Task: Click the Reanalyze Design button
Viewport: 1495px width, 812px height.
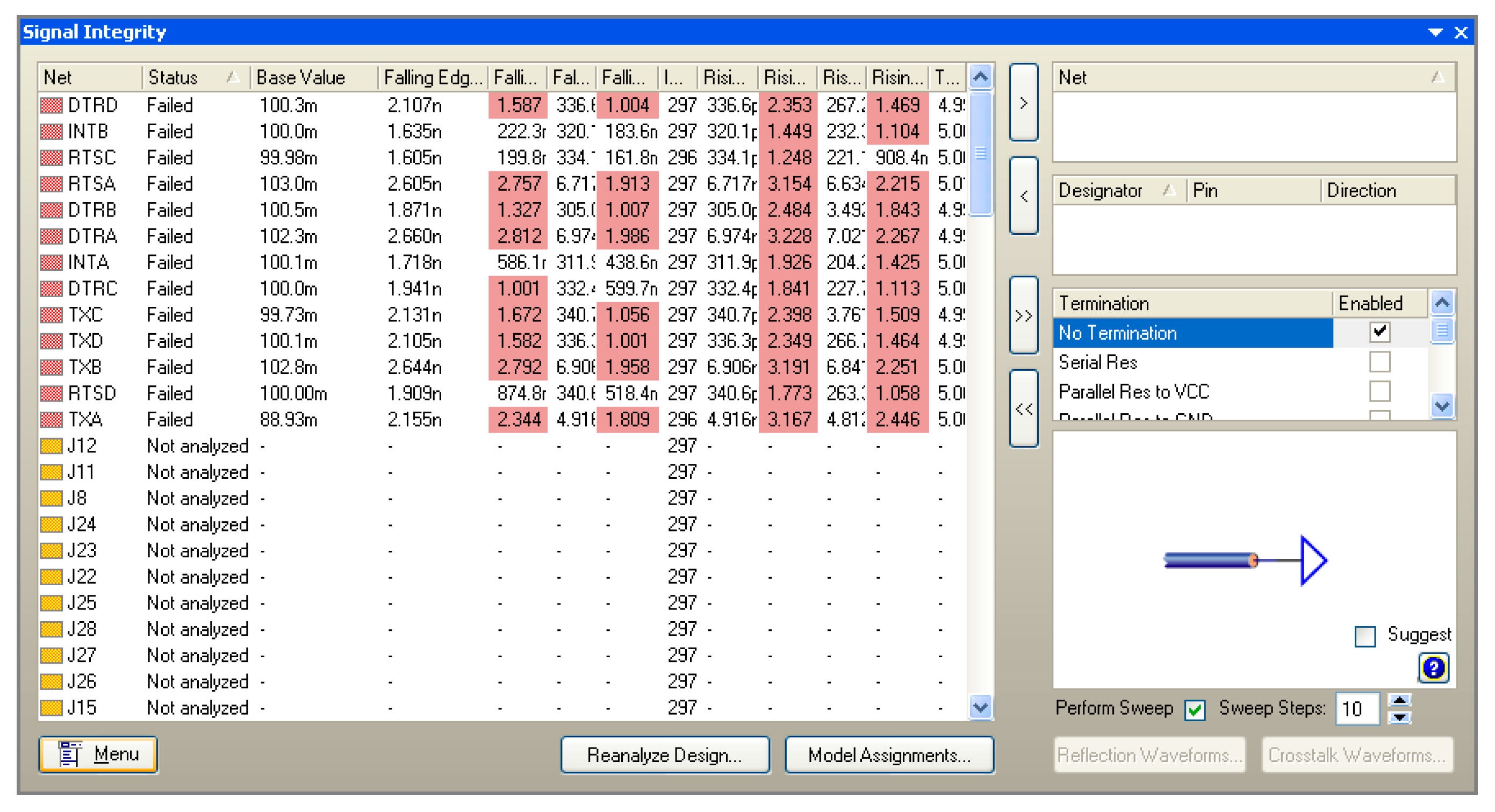Action: pos(665,754)
